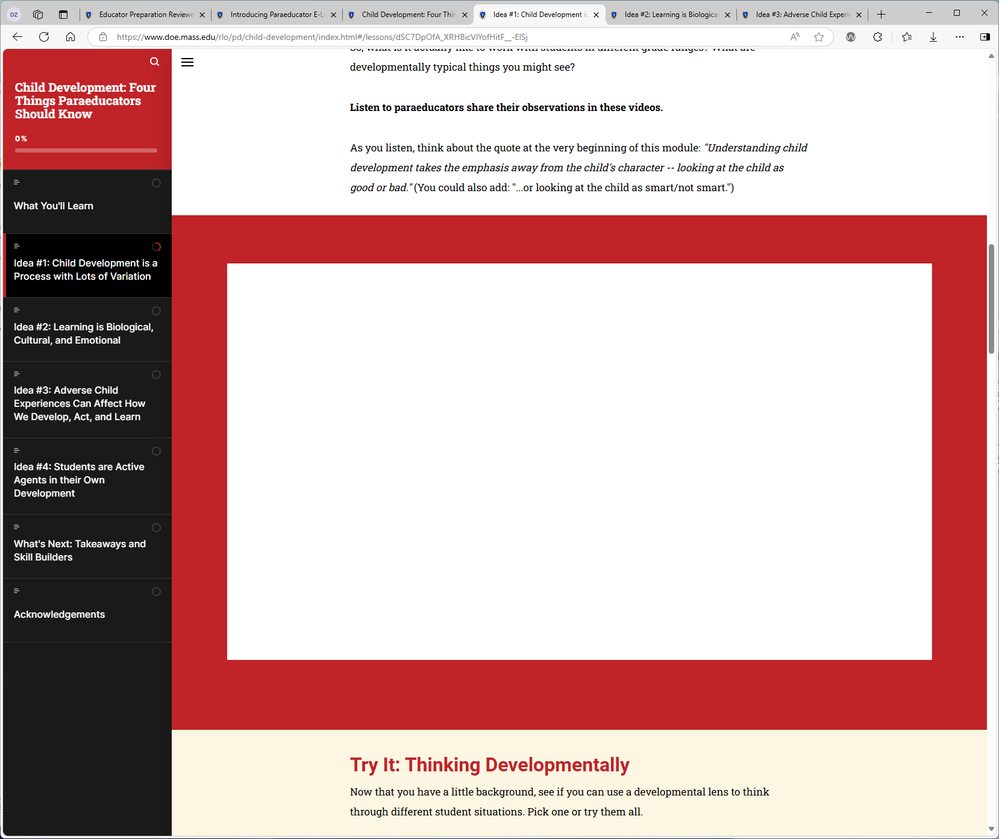This screenshot has width=999, height=839.
Task: Open Idea #3 Adverse Child Experiences lesson
Action: click(x=87, y=399)
